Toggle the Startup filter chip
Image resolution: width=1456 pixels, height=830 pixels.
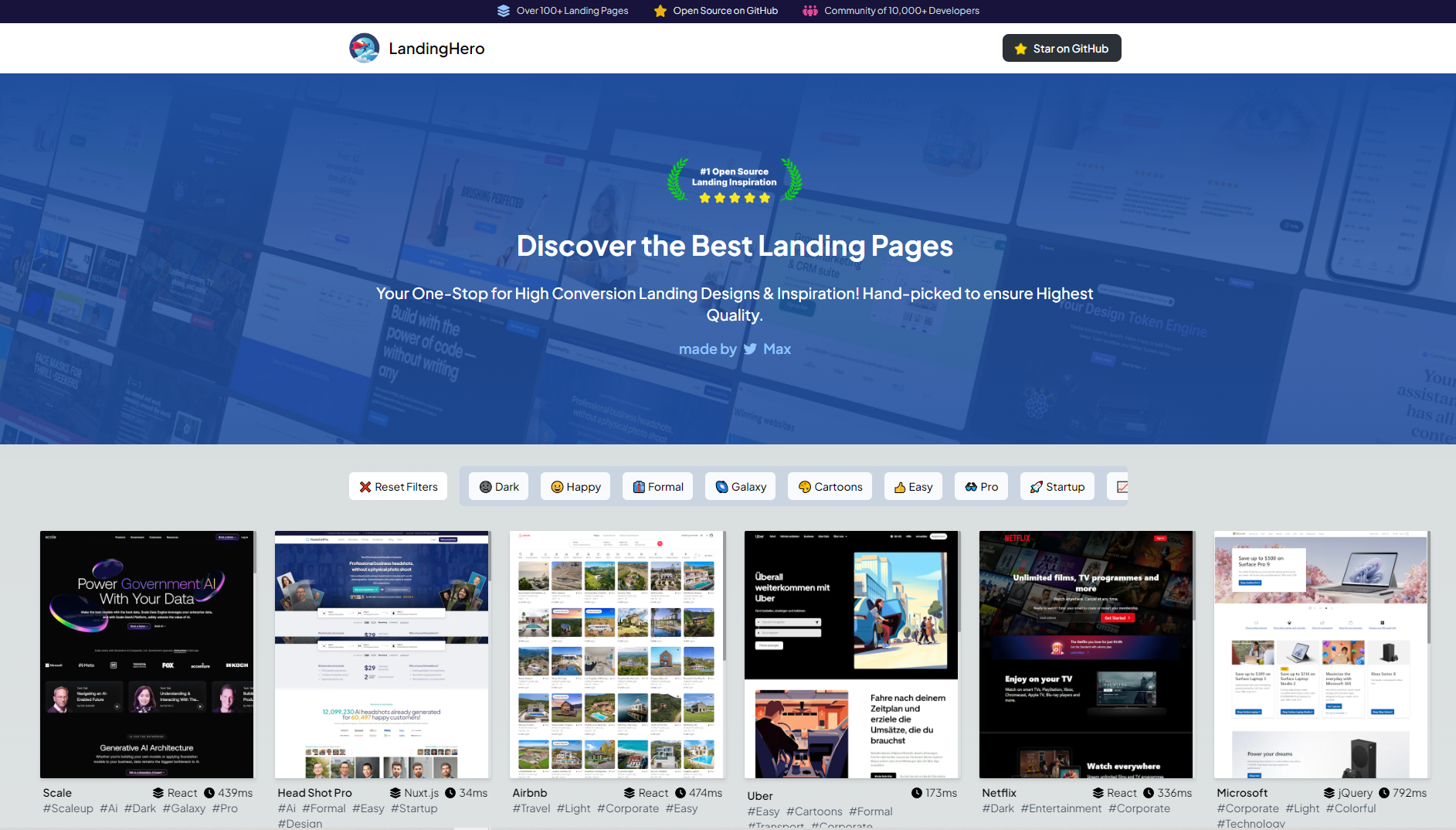point(1057,487)
